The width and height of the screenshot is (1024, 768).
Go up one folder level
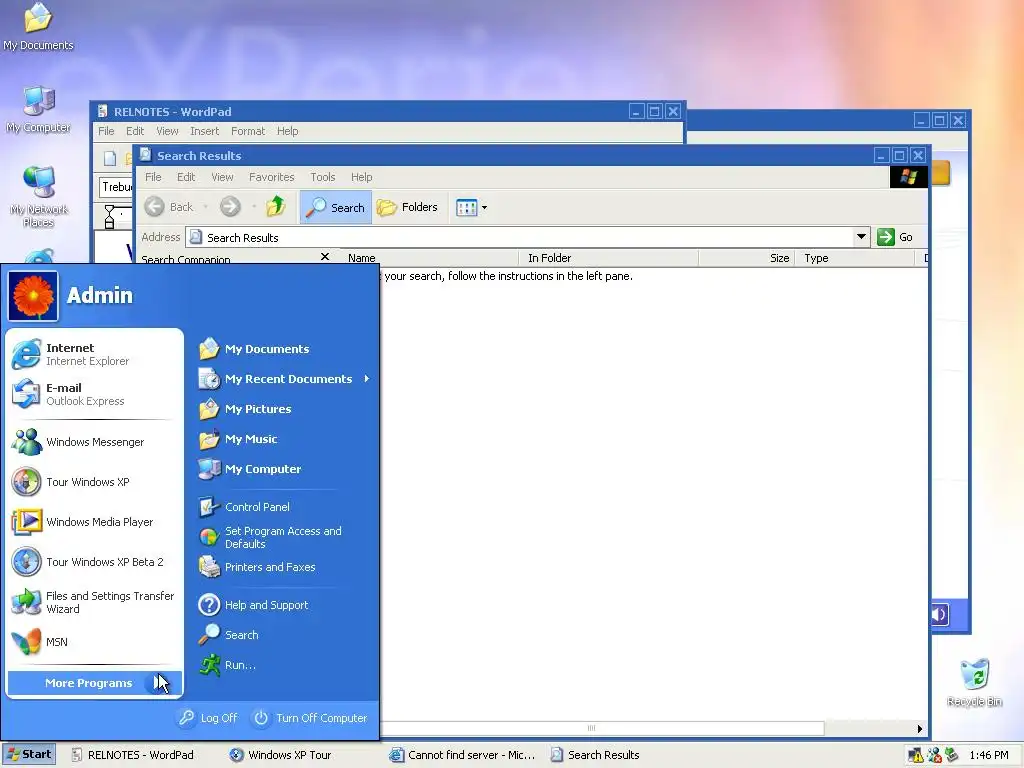pyautogui.click(x=276, y=206)
